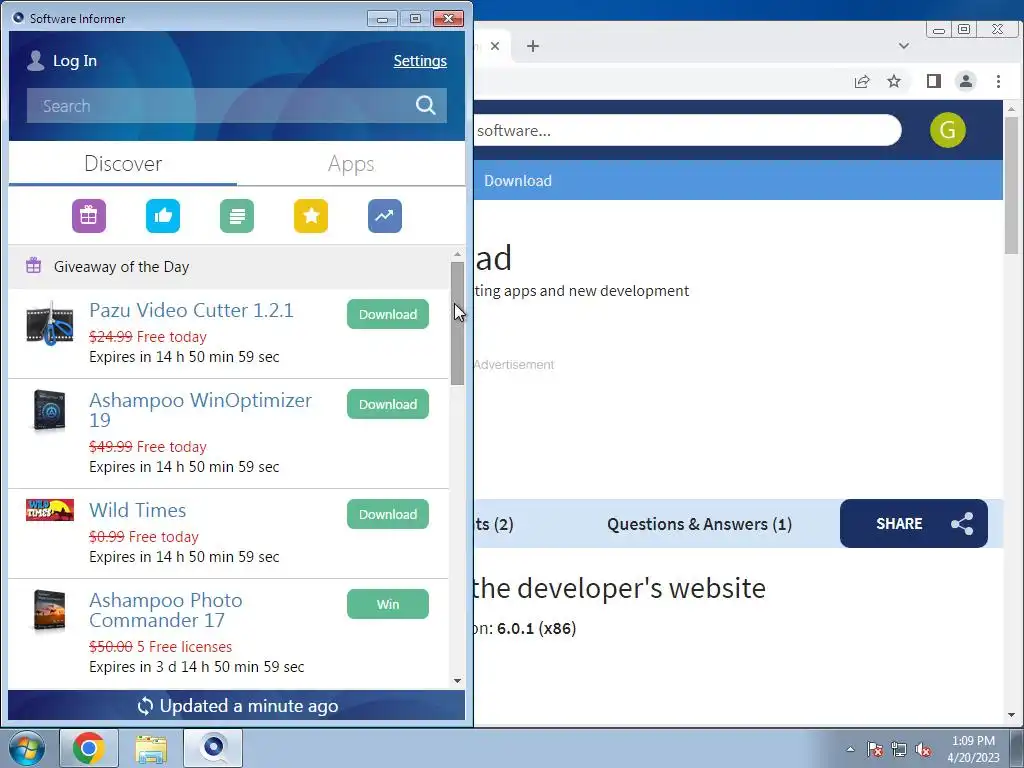Screen dimensions: 1024x768
Task: Open Windows Explorer from taskbar
Action: click(151, 748)
